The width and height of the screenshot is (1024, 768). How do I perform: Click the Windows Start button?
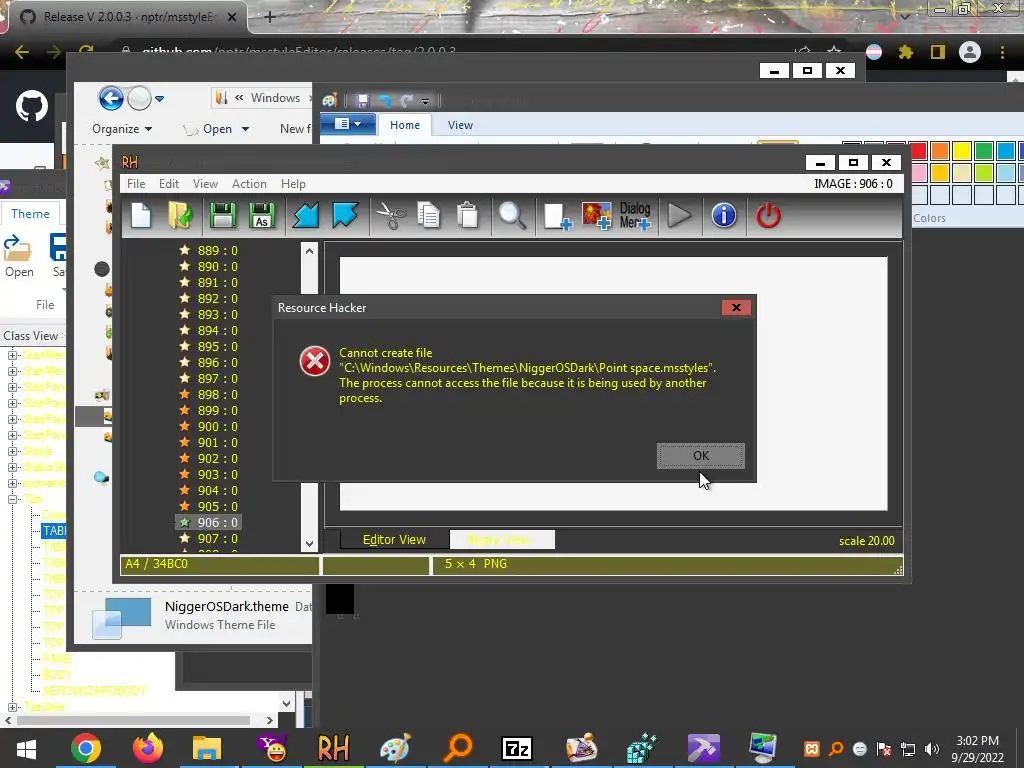pyautogui.click(x=26, y=748)
